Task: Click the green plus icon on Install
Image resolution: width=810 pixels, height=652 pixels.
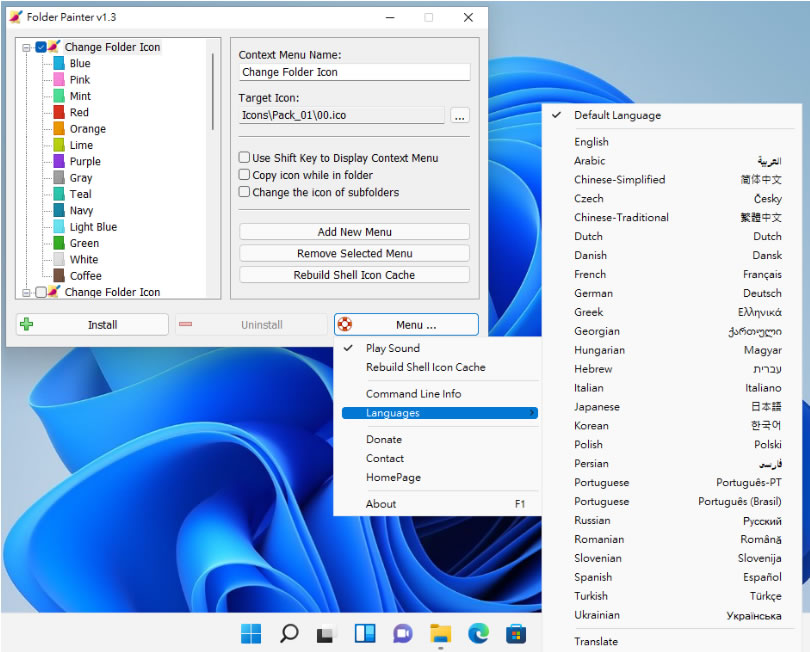Action: coord(26,324)
